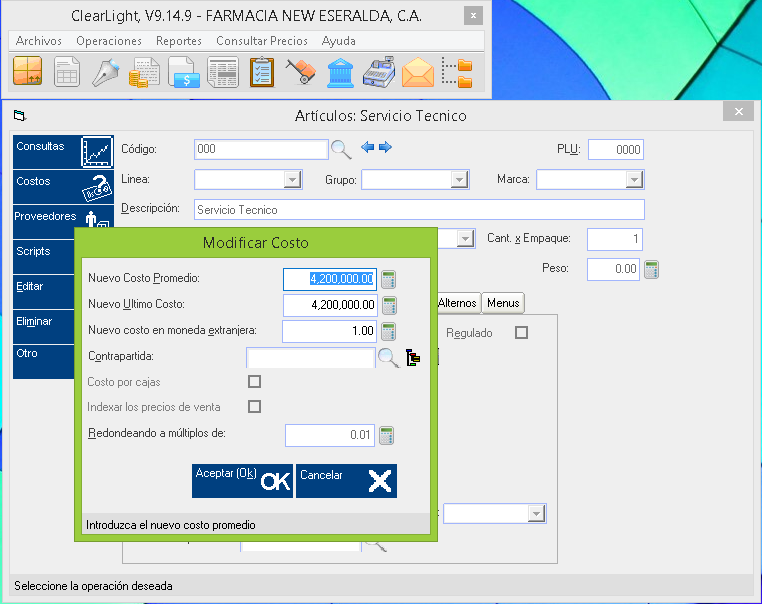Open calculator beside the Peso field
Screen dimensions: 762x604
coord(651,269)
